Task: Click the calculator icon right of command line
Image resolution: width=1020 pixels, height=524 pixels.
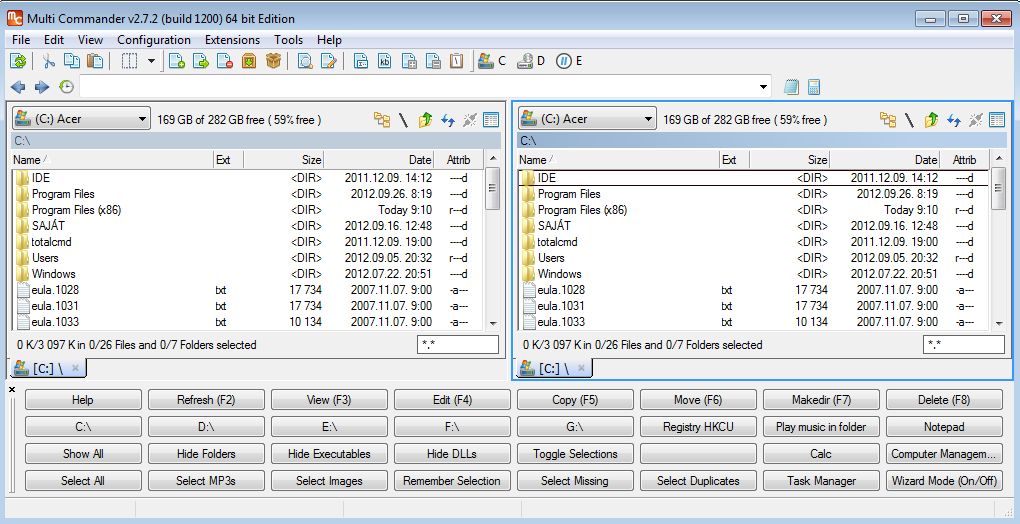Action: (813, 86)
